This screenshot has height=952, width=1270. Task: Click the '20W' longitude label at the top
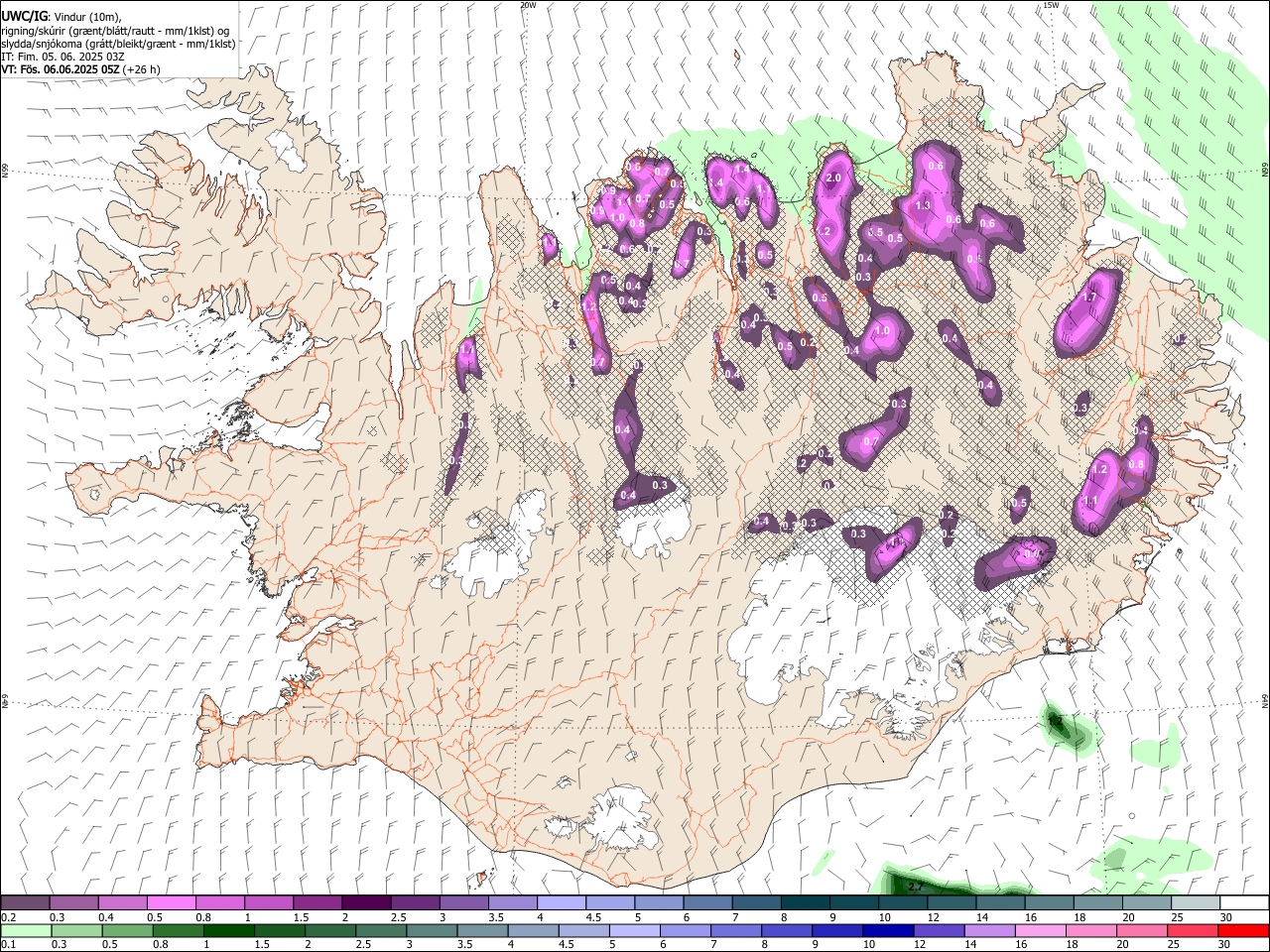click(x=528, y=5)
